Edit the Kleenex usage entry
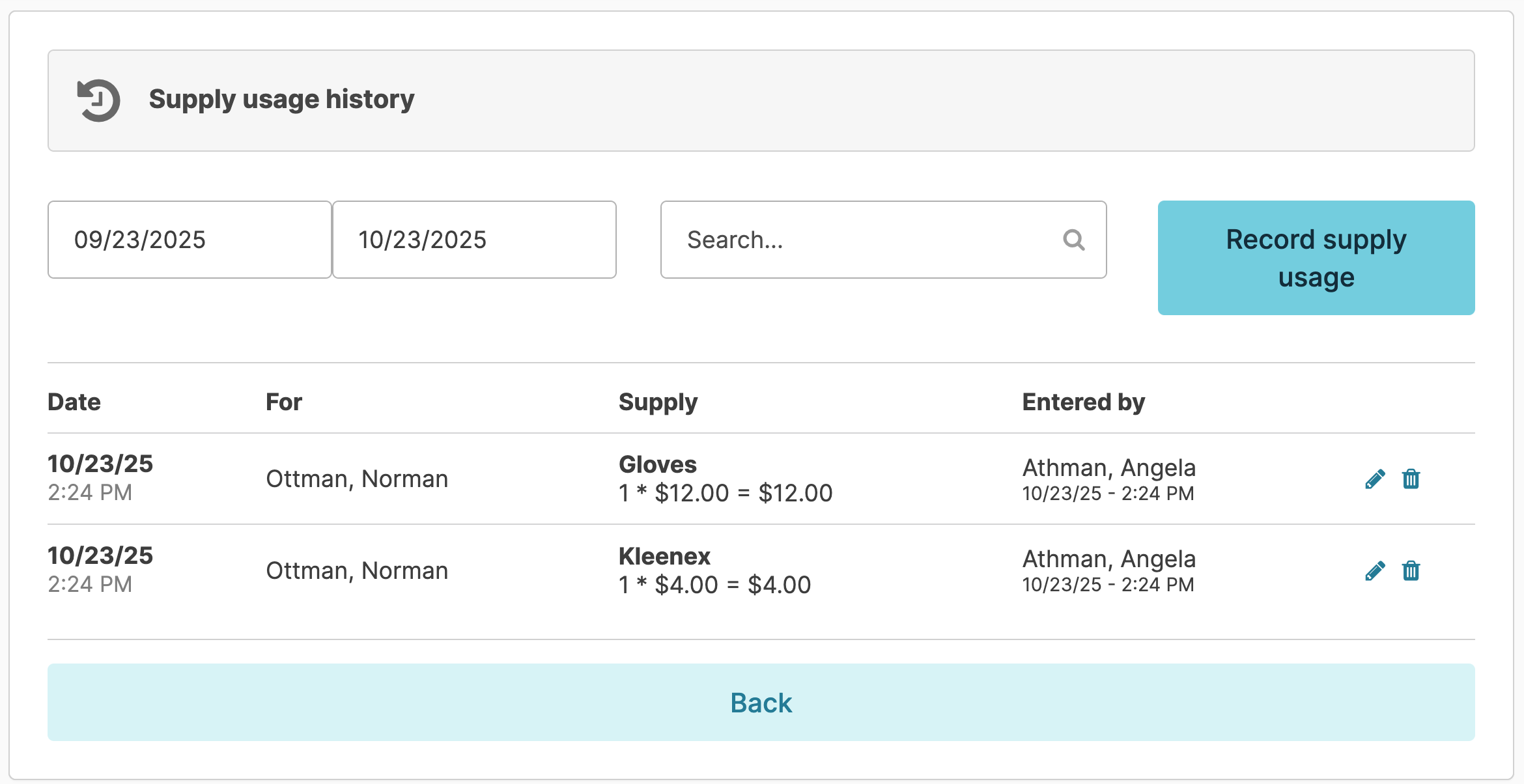This screenshot has width=1524, height=784. (1375, 571)
